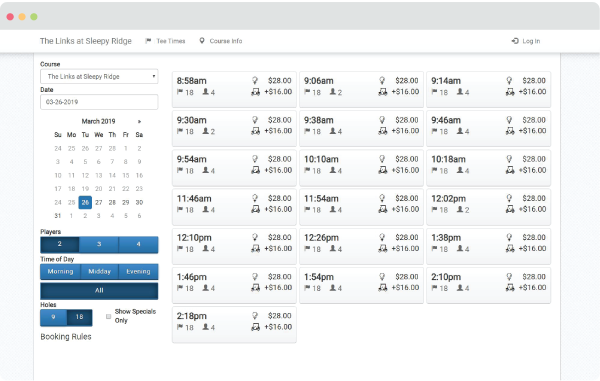Click the player icon on the 10:10am card
Image resolution: width=600 pixels, height=381 pixels.
[333, 170]
